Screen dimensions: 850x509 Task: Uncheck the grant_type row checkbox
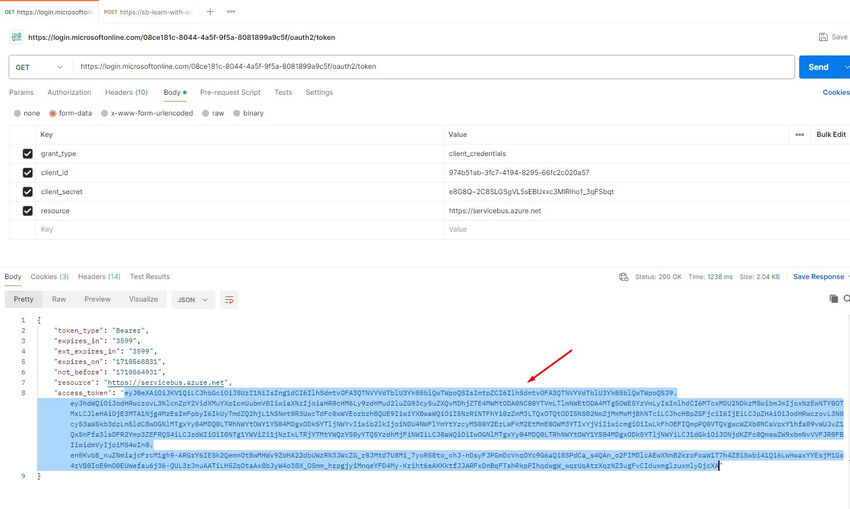(27, 154)
